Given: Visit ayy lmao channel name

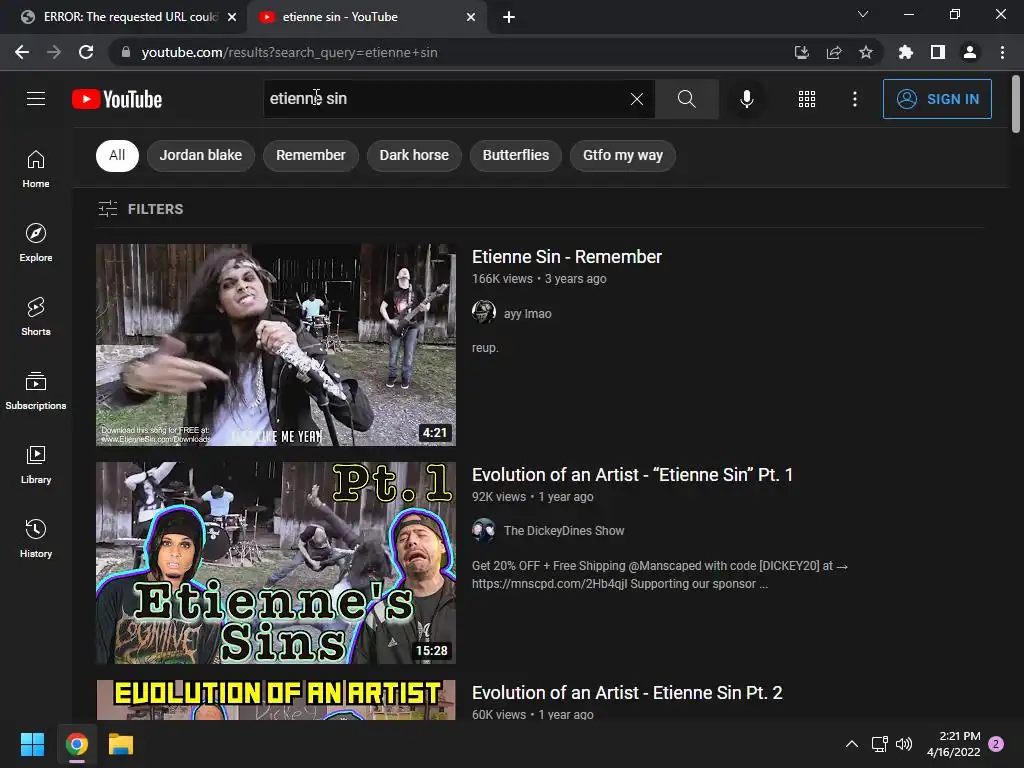Looking at the screenshot, I should [528, 313].
